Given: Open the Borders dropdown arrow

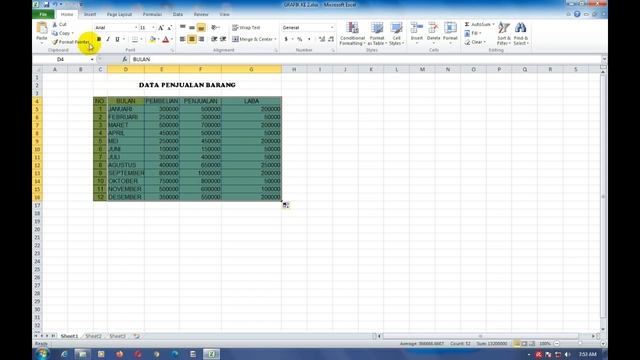Looking at the screenshot, I should pyautogui.click(x=141, y=39).
